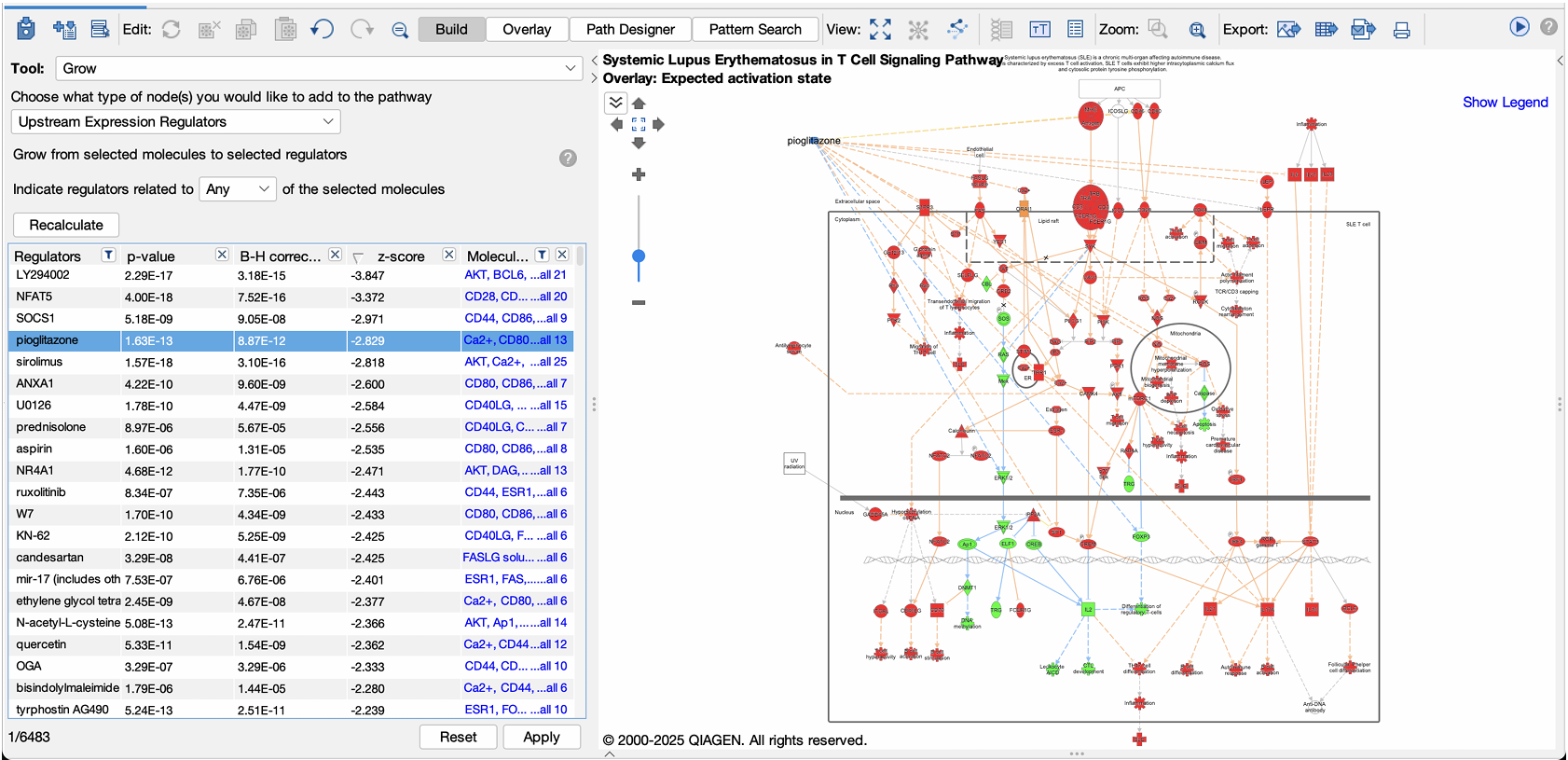This screenshot has width=1568, height=760.
Task: Click minus sign below canvas zoom slider
Action: point(639,302)
